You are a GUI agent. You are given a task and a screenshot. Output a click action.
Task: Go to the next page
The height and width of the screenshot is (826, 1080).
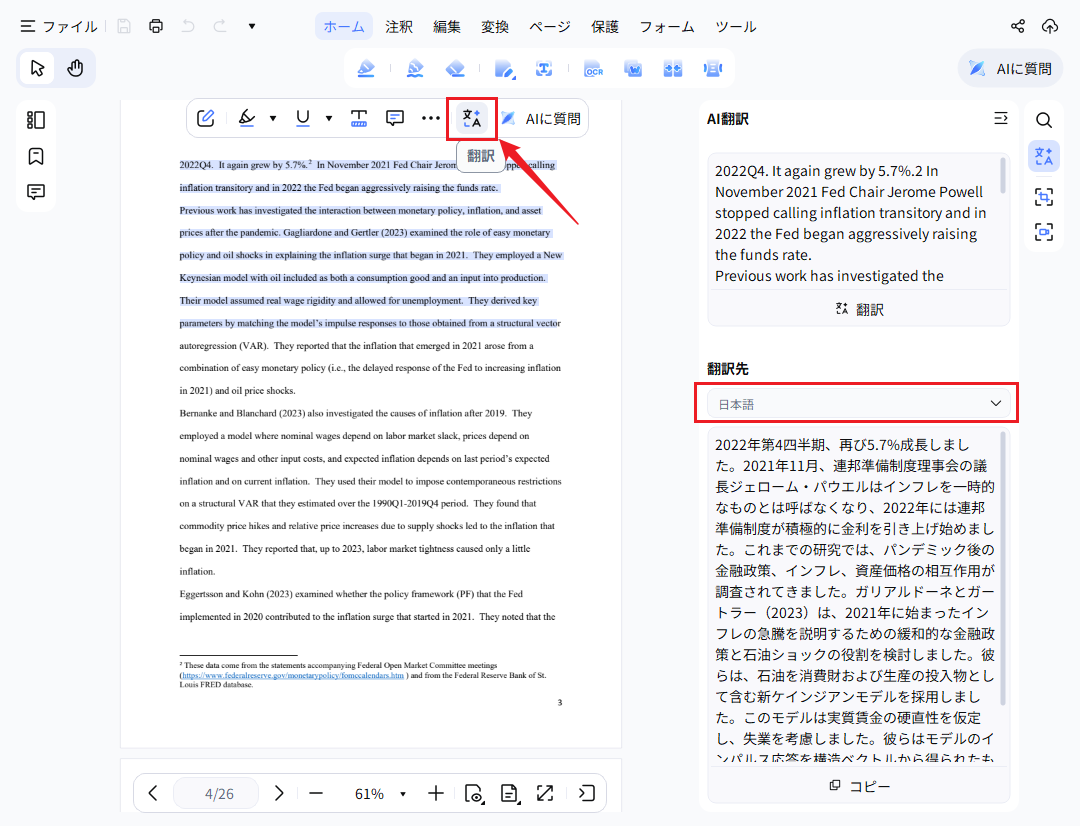click(278, 794)
